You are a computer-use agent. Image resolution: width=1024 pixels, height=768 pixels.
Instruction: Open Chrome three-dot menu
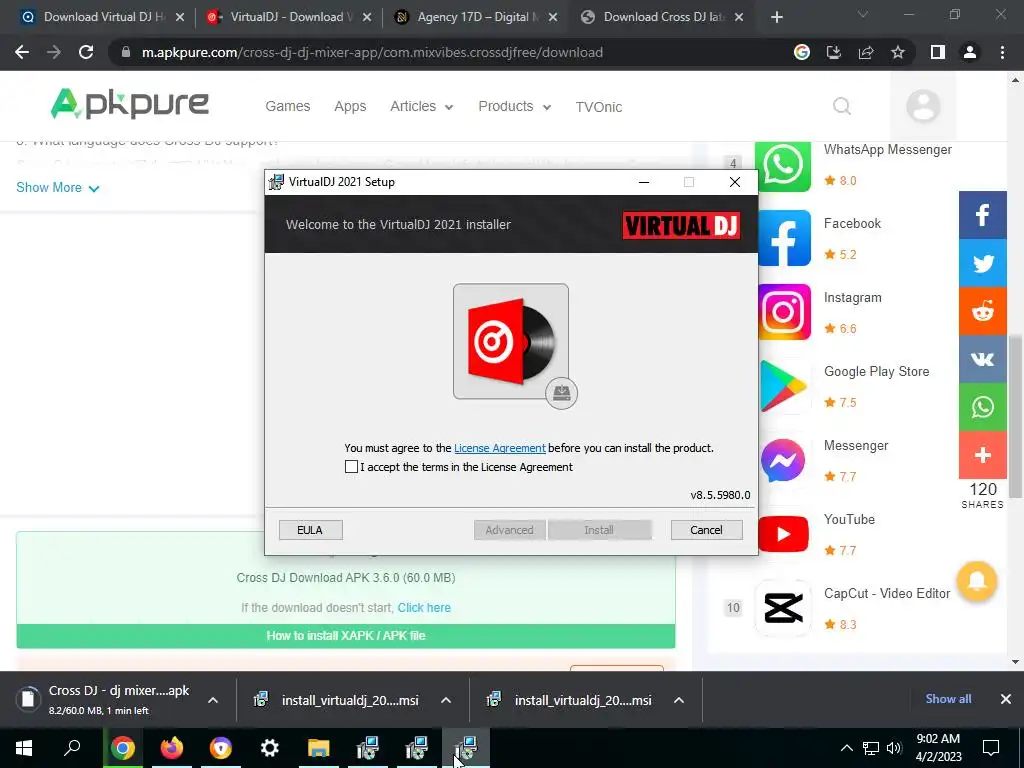[1002, 52]
